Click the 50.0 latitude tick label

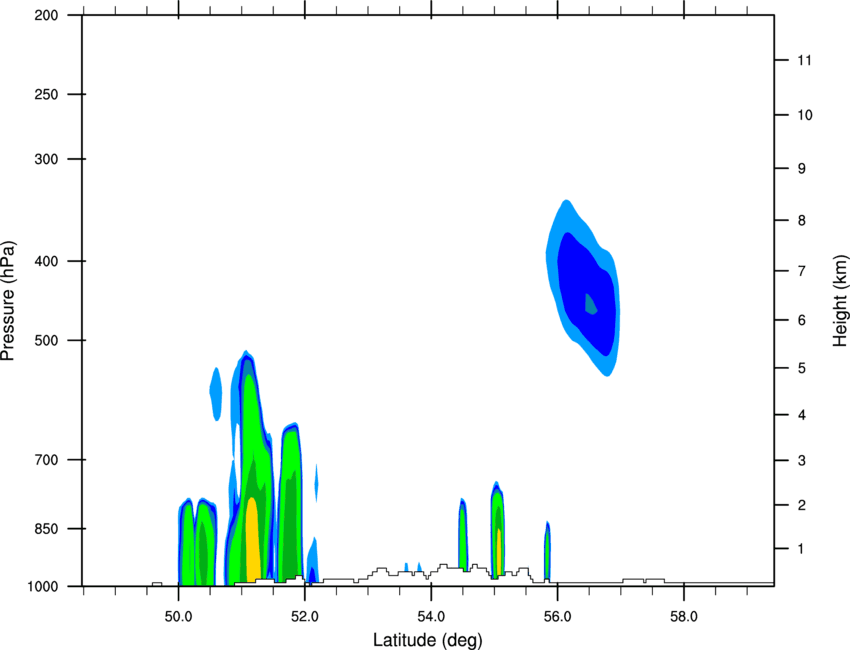pos(178,617)
